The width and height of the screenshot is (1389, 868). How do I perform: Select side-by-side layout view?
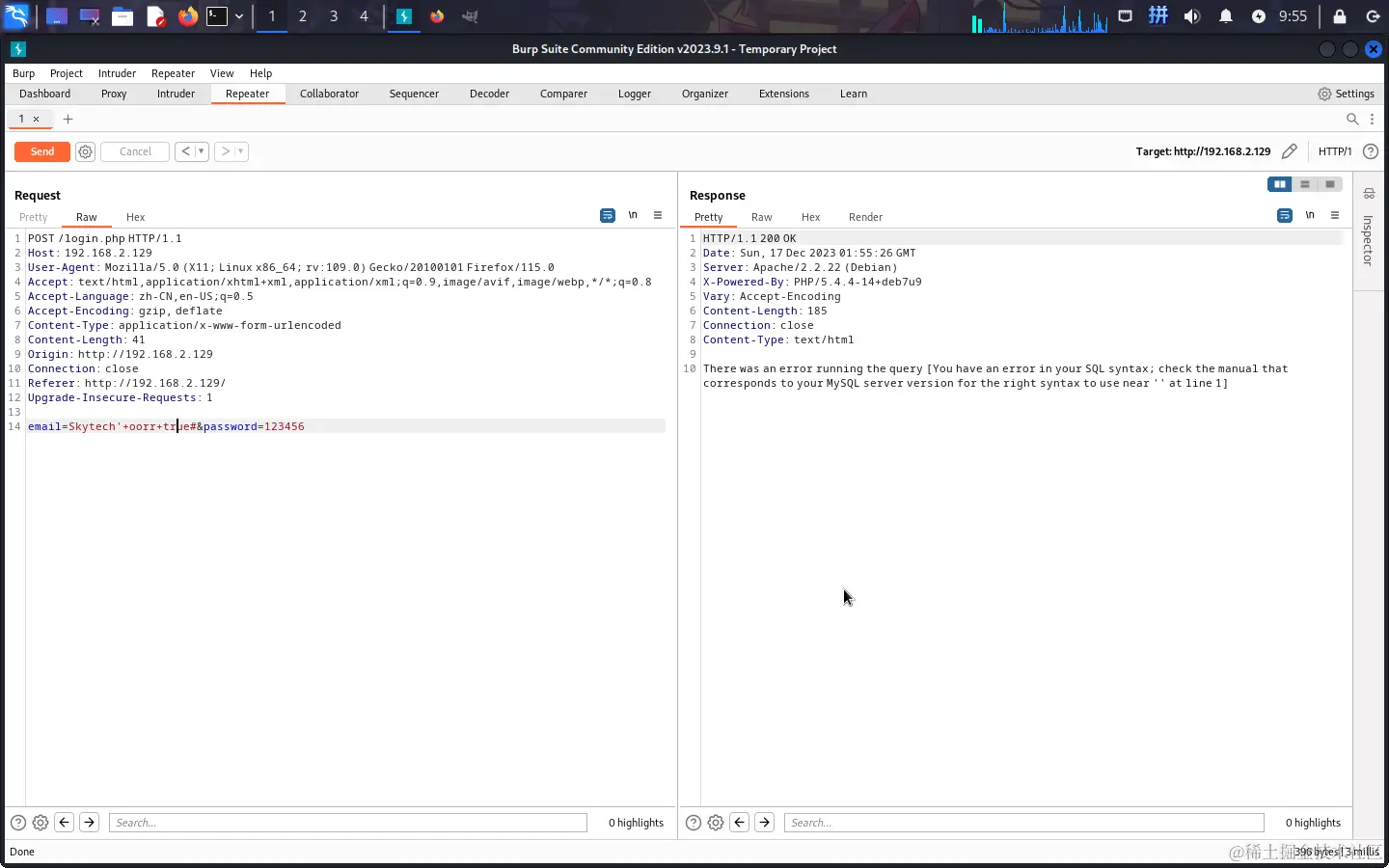tap(1279, 184)
